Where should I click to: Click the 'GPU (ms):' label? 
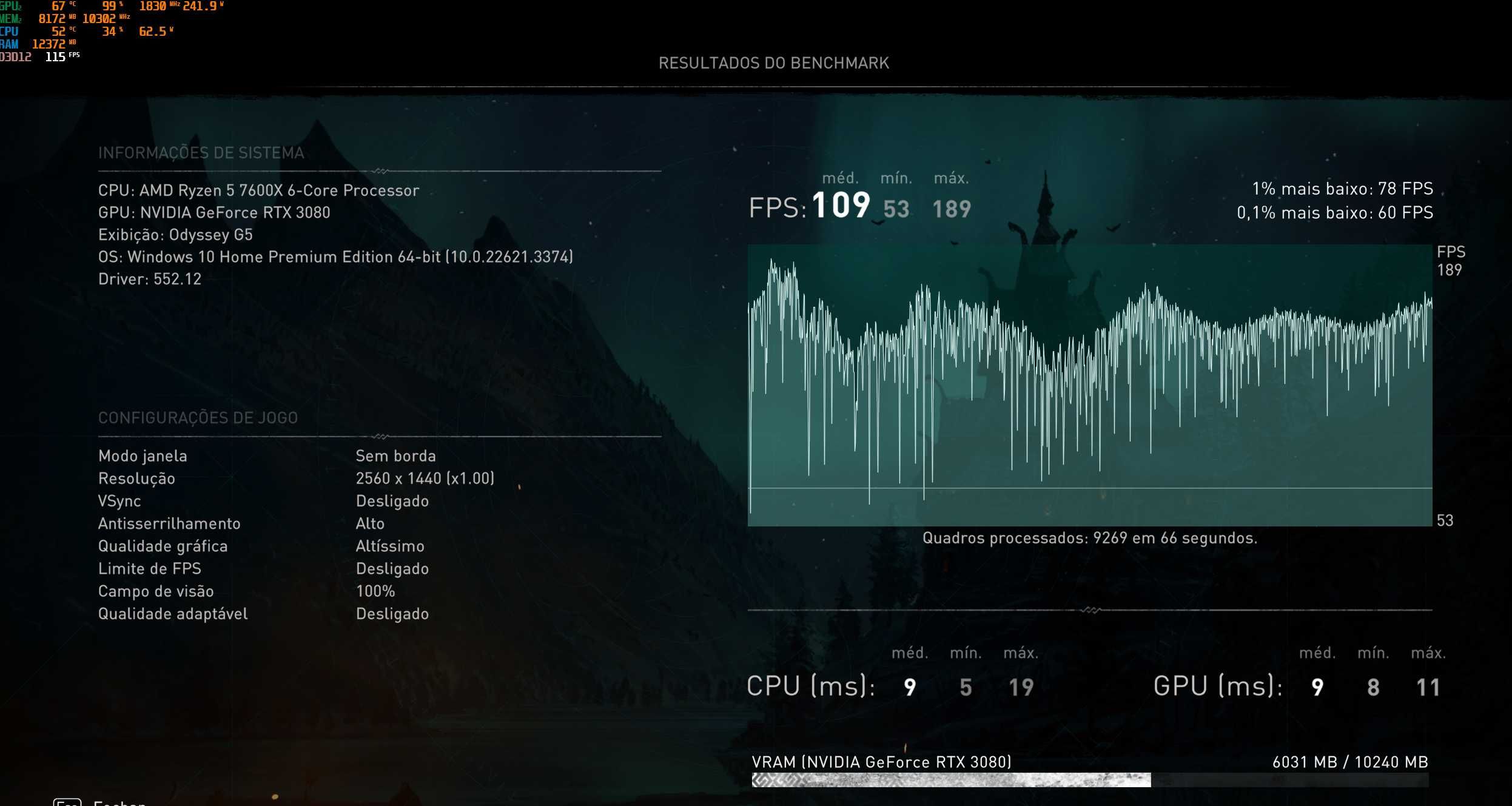1218,687
